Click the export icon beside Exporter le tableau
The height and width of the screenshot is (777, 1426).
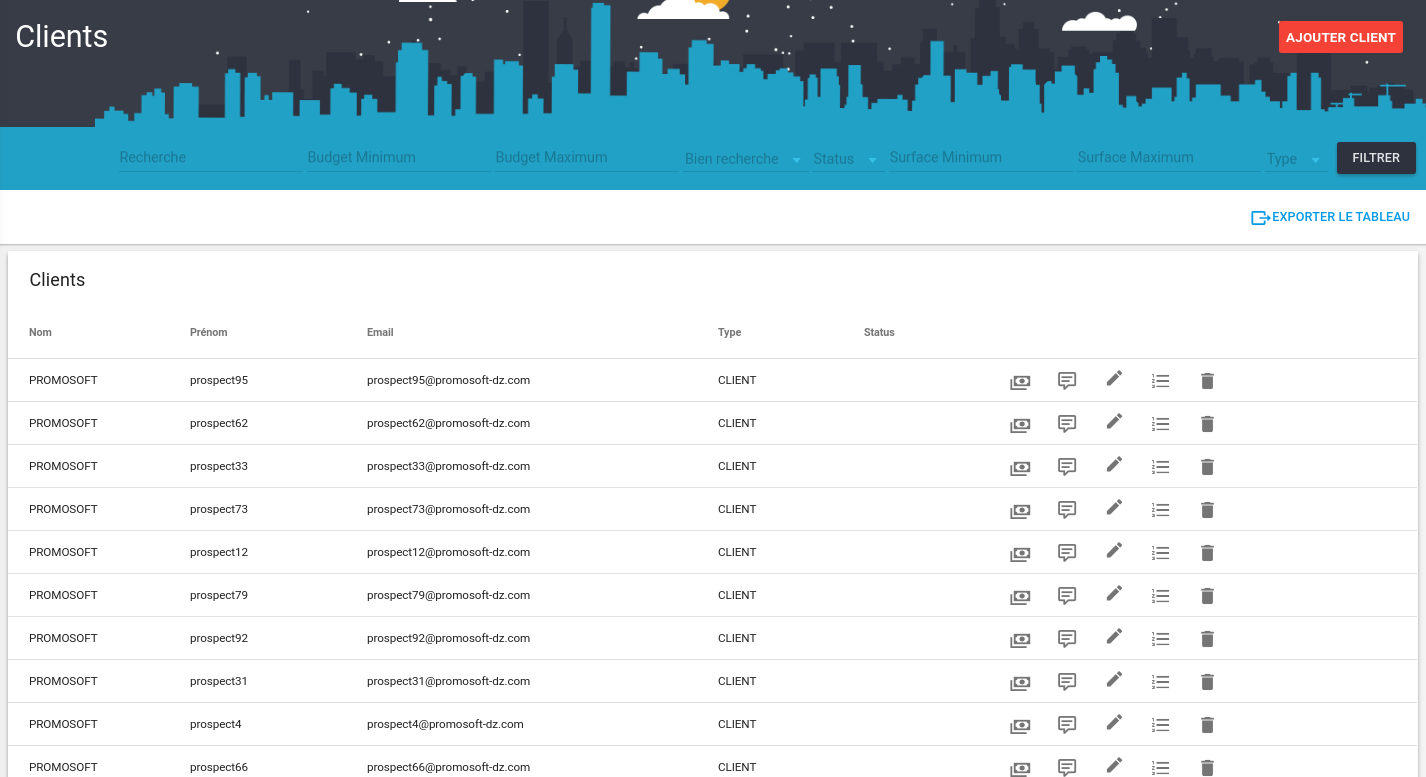[1260, 217]
